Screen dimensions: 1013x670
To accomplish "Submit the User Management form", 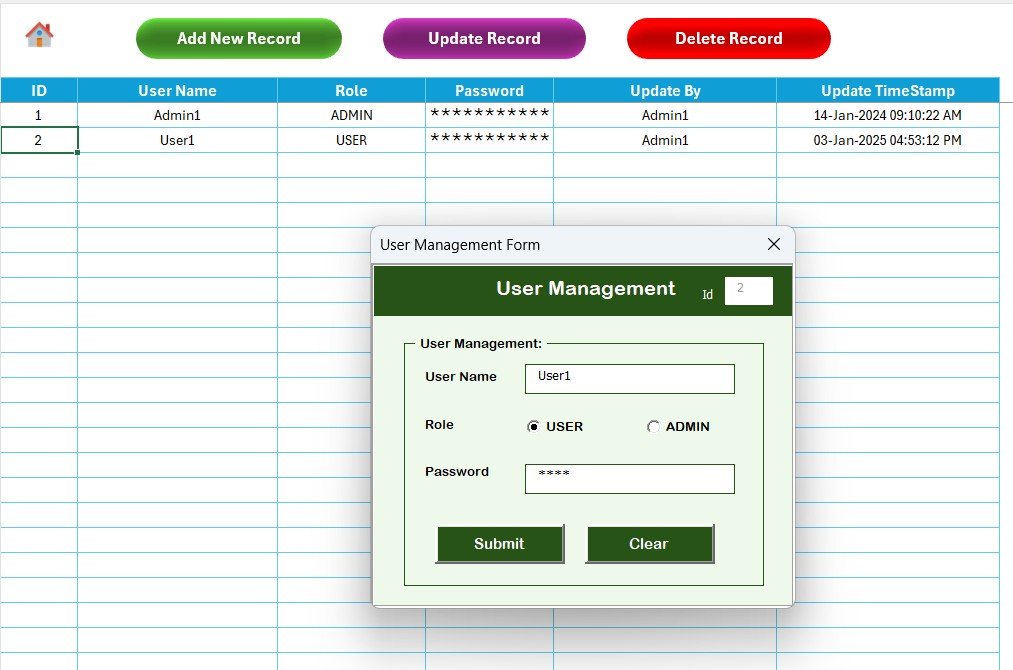I will tap(499, 544).
